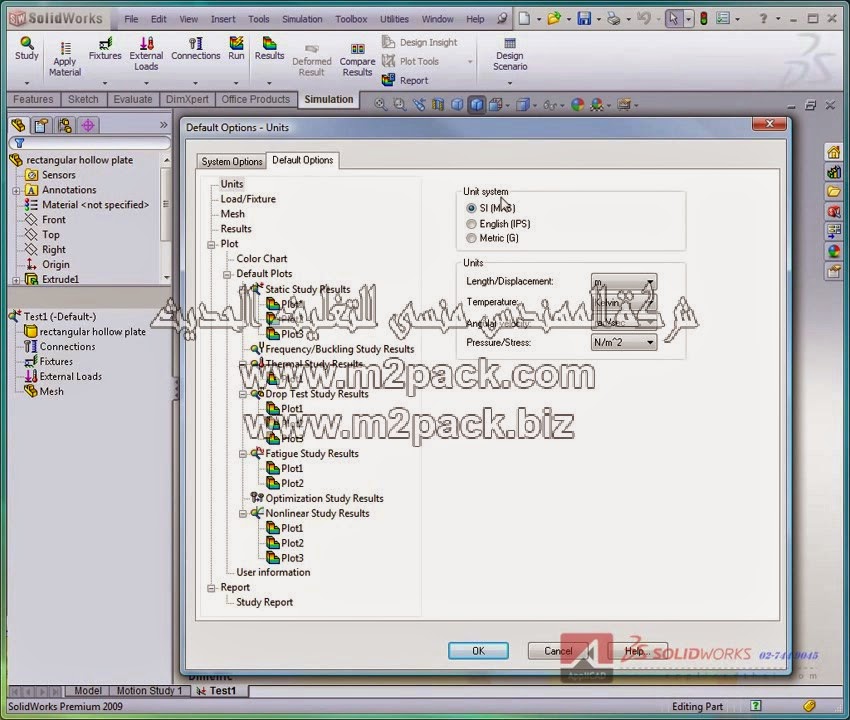Click the Open file icon
Image resolution: width=850 pixels, height=720 pixels.
554,19
